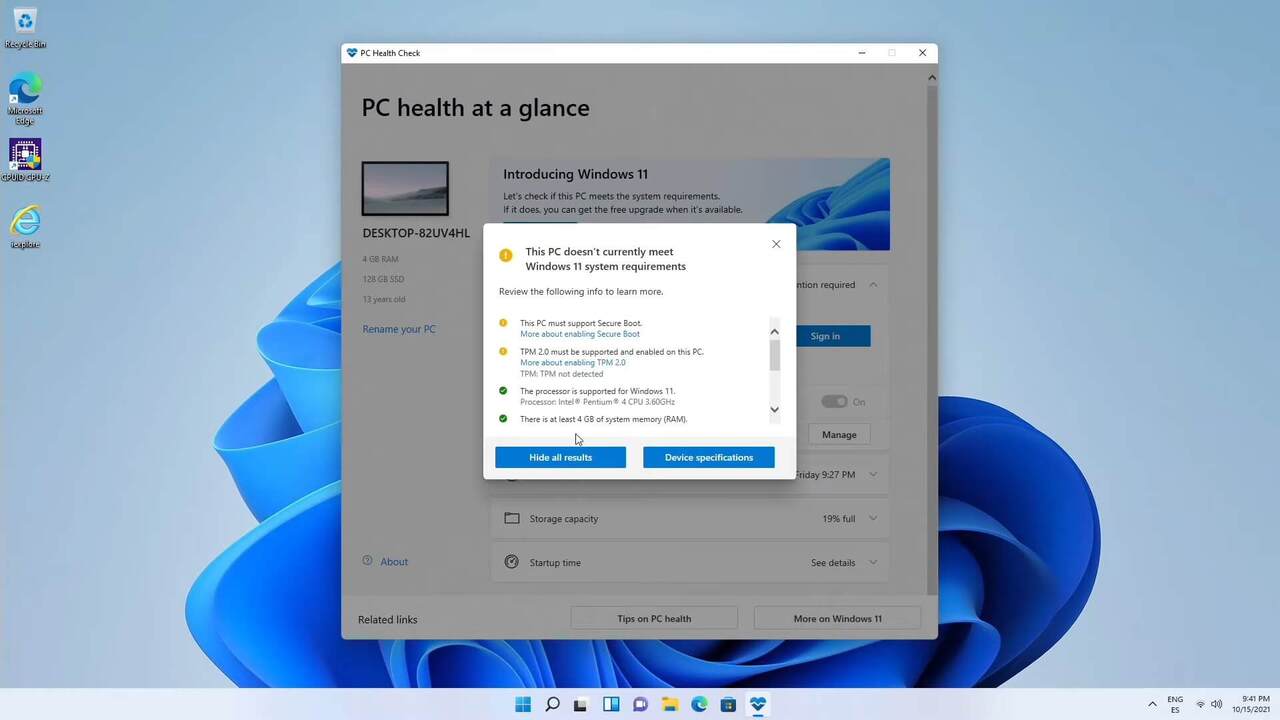Click Hide all results button
The width and height of the screenshot is (1280, 720).
coord(561,457)
